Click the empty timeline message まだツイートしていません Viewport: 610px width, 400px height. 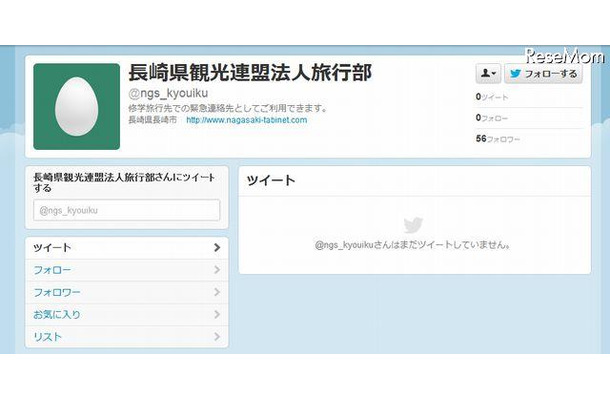[x=412, y=245]
